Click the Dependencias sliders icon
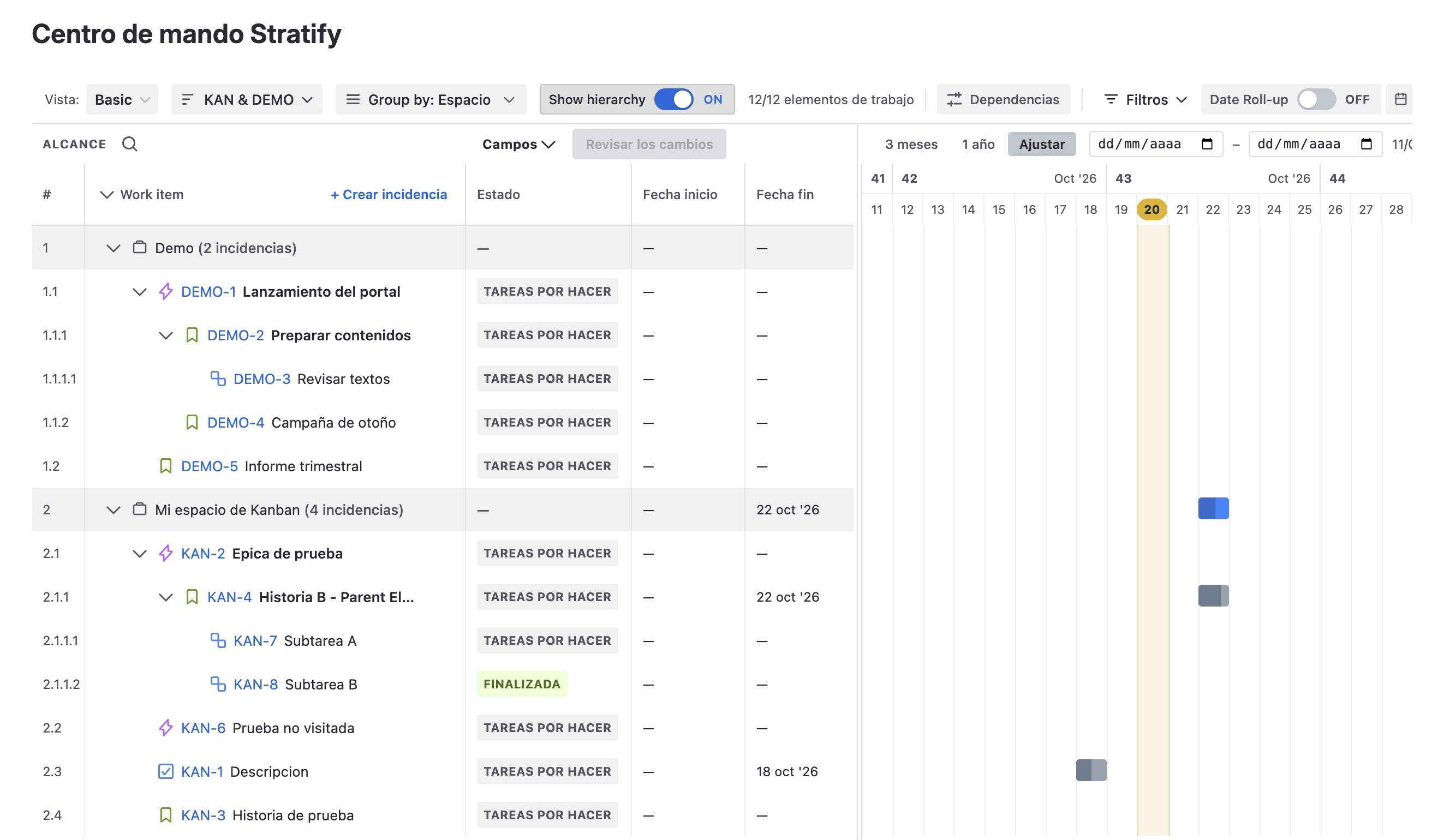1432x840 pixels. click(x=954, y=99)
